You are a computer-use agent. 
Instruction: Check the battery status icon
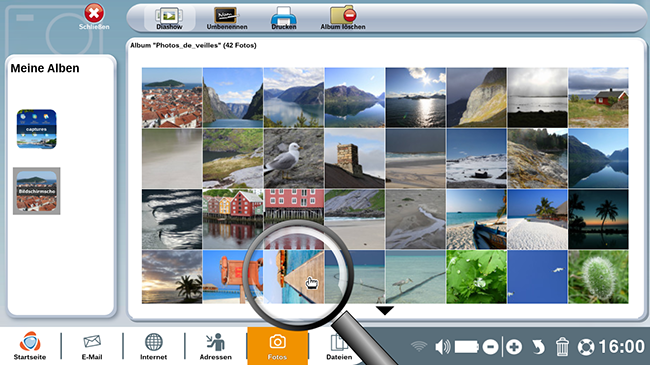[467, 347]
